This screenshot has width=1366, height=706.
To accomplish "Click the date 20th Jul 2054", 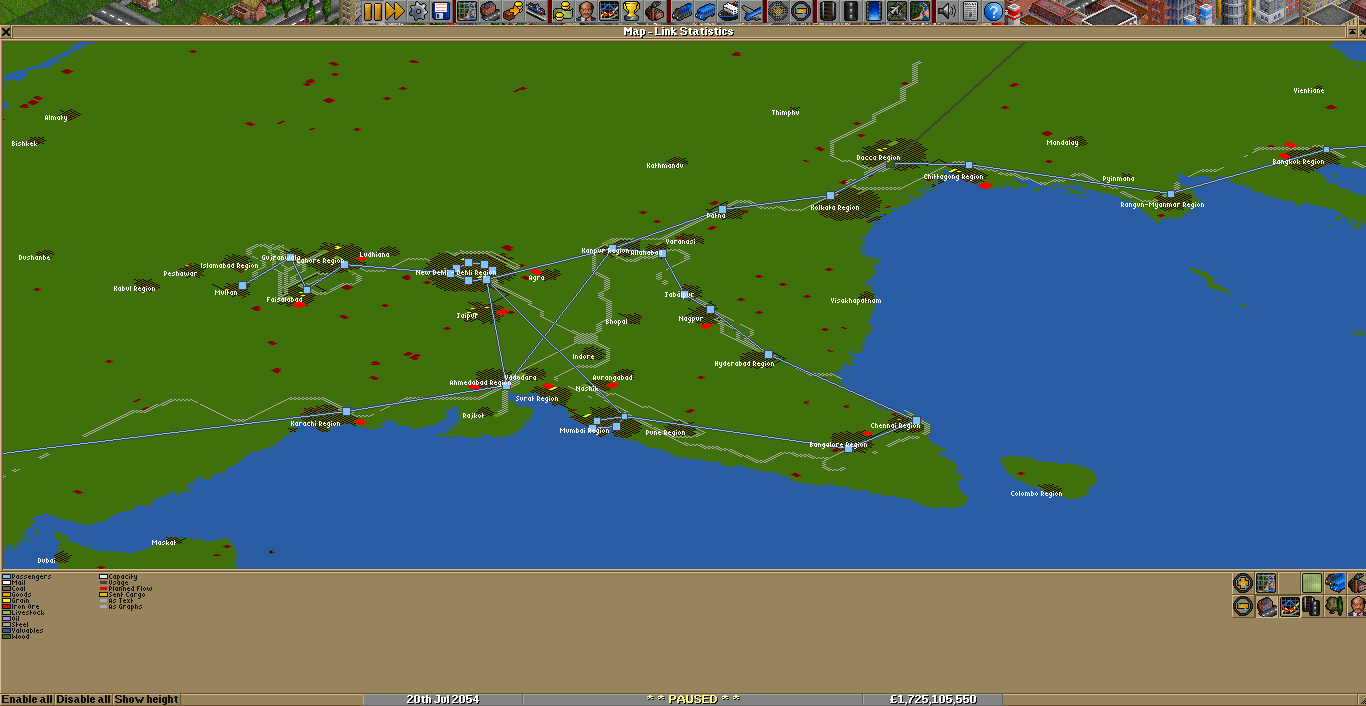I will (442, 699).
